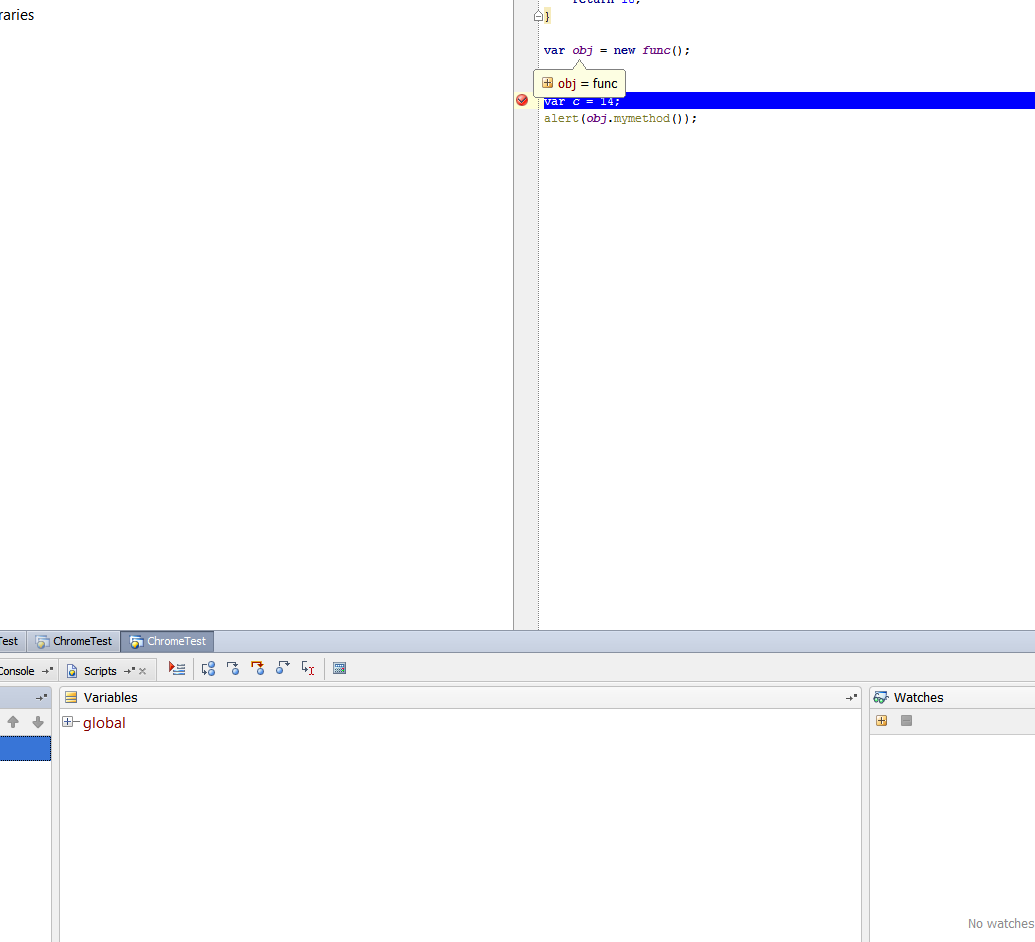Click the Watches panel title
The width and height of the screenshot is (1035, 942).
(x=918, y=697)
